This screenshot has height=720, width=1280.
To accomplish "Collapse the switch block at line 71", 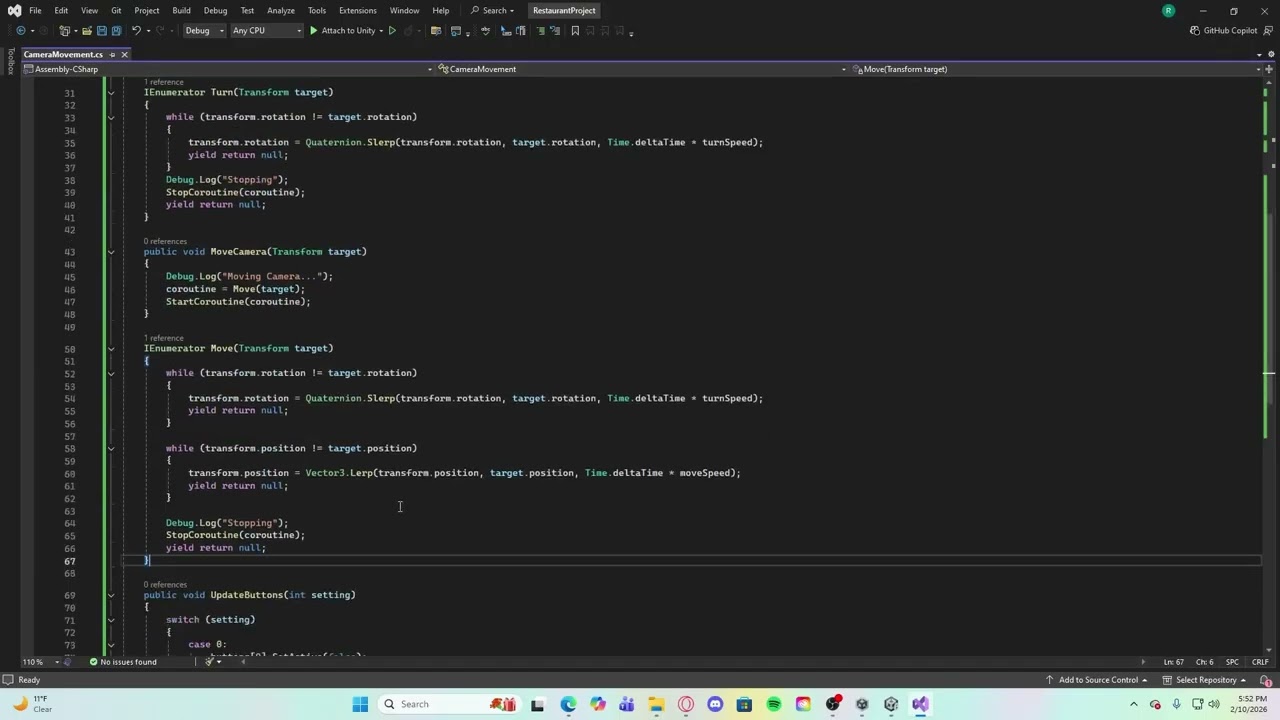I will click(111, 620).
